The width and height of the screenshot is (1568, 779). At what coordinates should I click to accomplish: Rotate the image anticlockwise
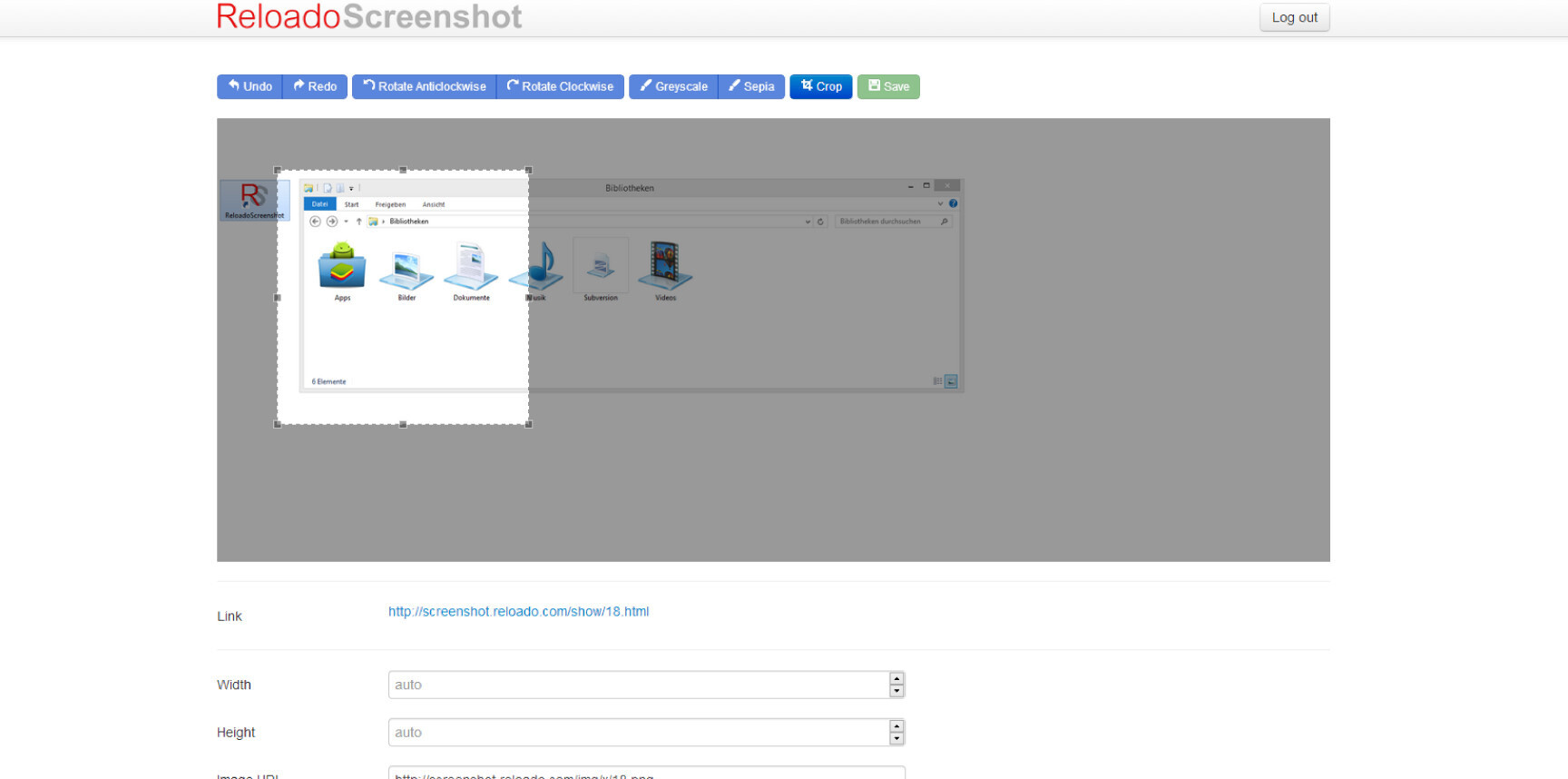click(x=425, y=86)
